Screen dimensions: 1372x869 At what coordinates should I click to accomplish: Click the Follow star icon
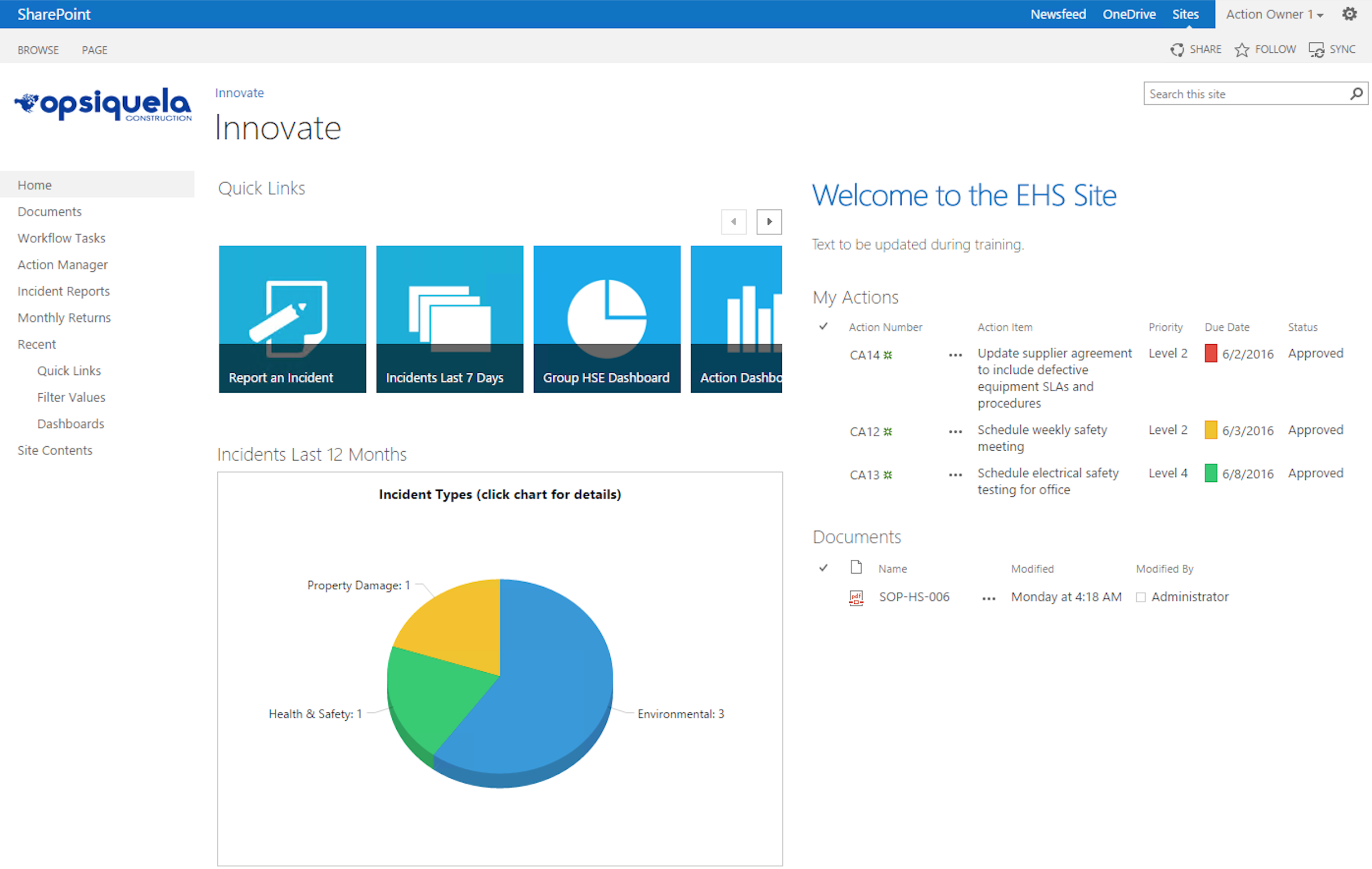[x=1241, y=50]
